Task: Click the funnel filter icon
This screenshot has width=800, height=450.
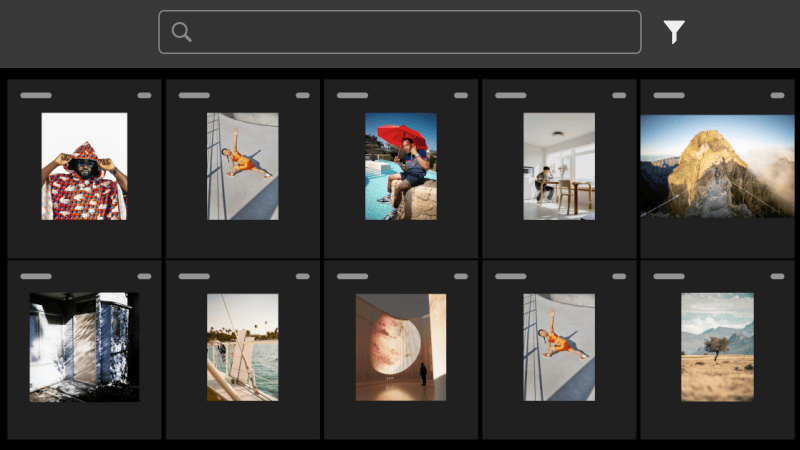Action: [674, 32]
